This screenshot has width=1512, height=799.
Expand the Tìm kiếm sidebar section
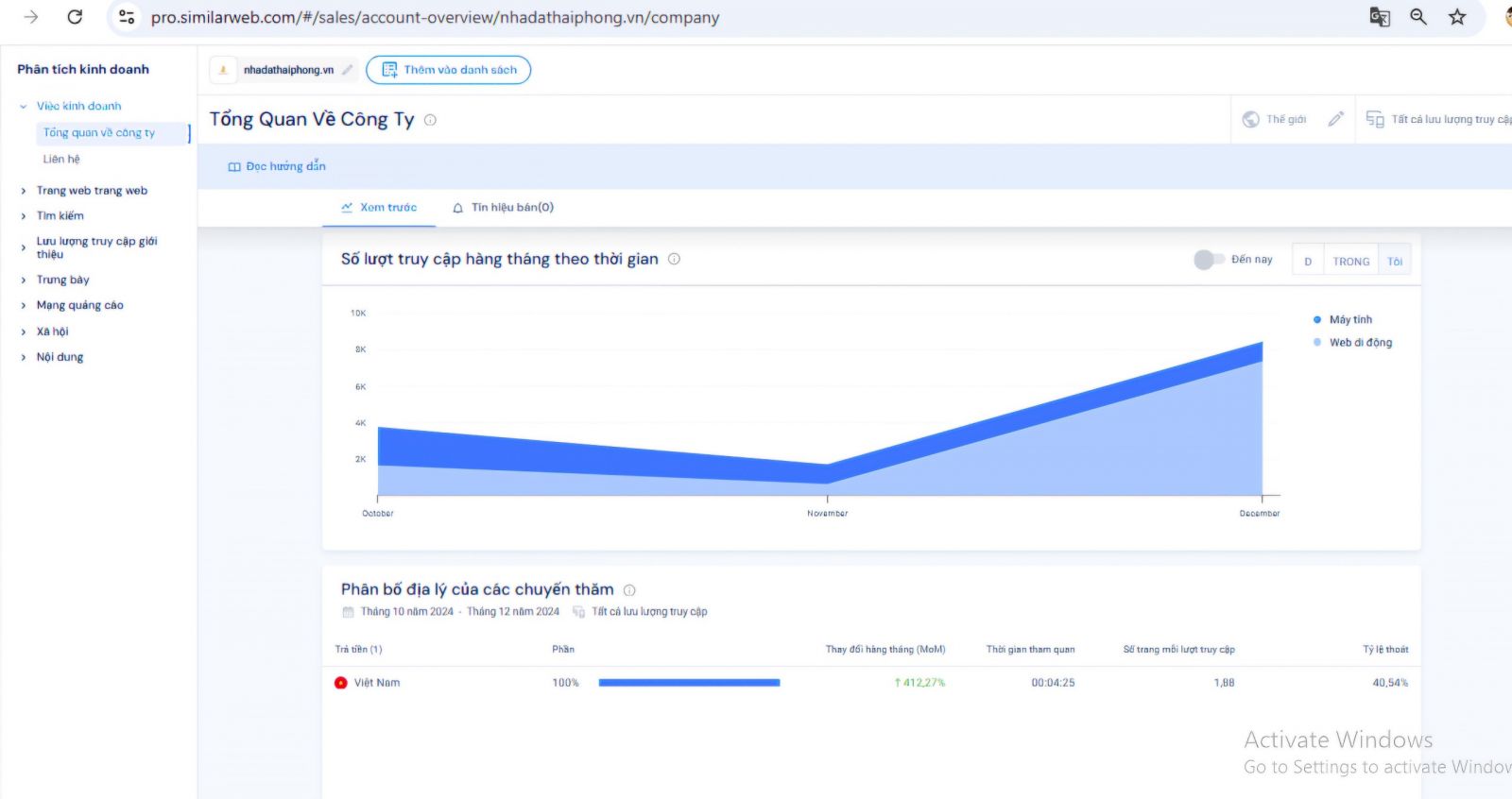pos(60,216)
